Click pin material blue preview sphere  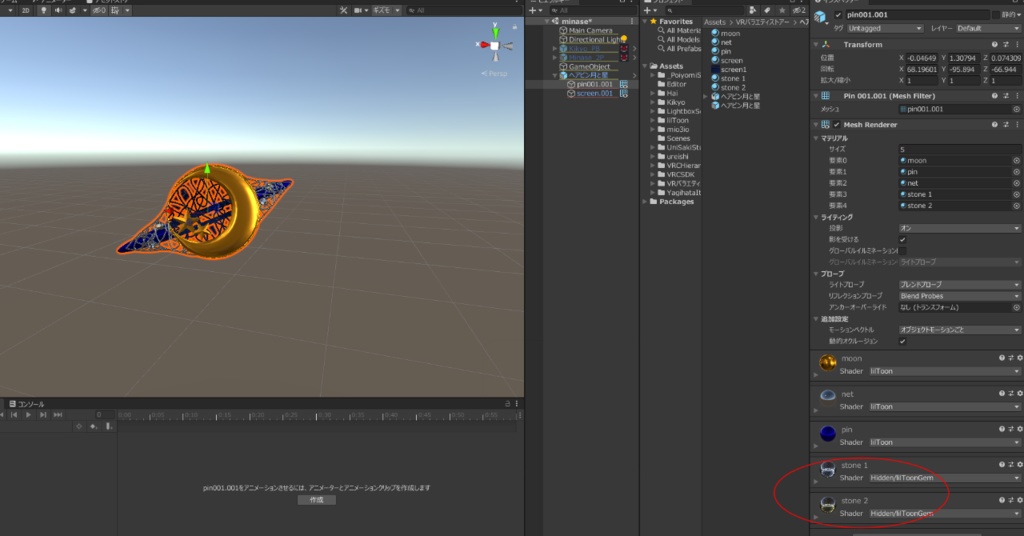tap(827, 434)
